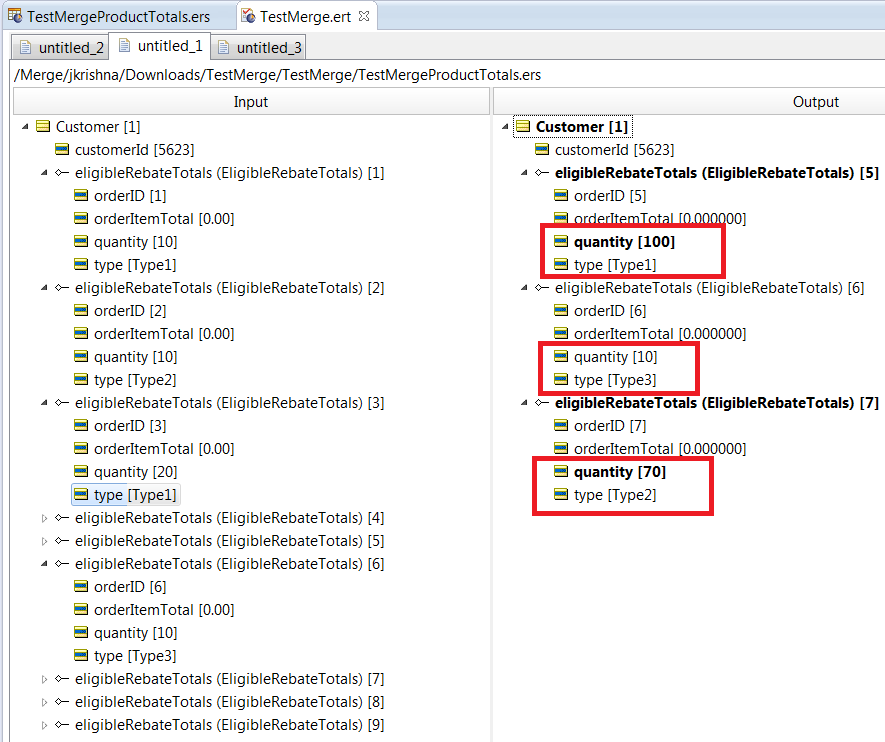Click the Input Customer entity icon
The image size is (885, 742).
click(x=43, y=126)
